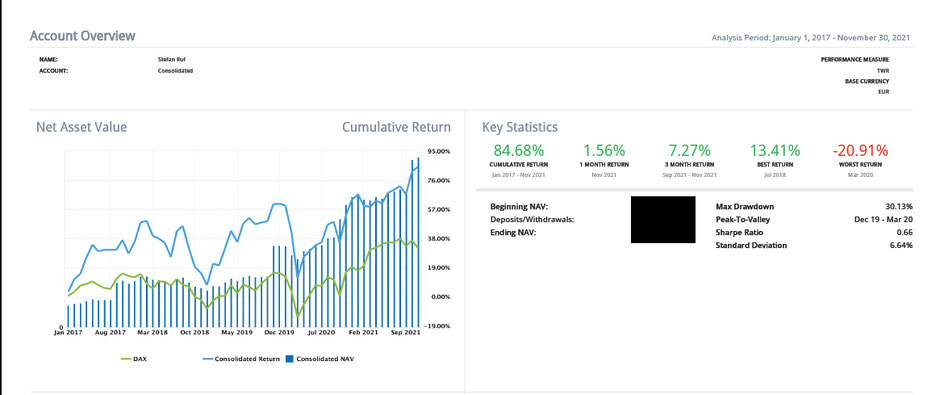The image size is (940, 395).
Task: Click the Peak-To-Valley label
Action: (742, 219)
